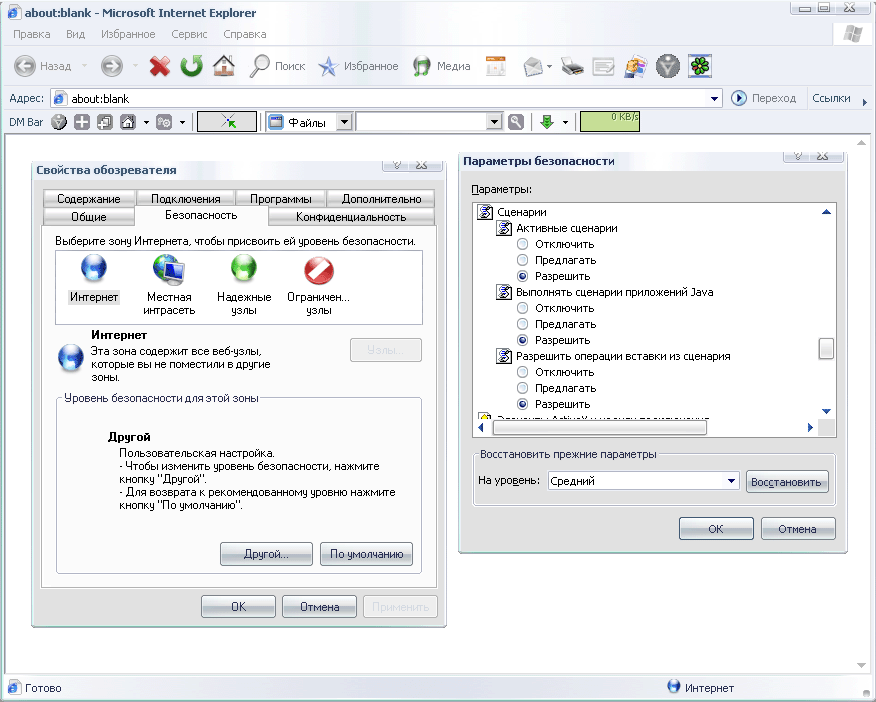The height and width of the screenshot is (702, 876).
Task: Click the about:blank address field
Action: point(380,99)
